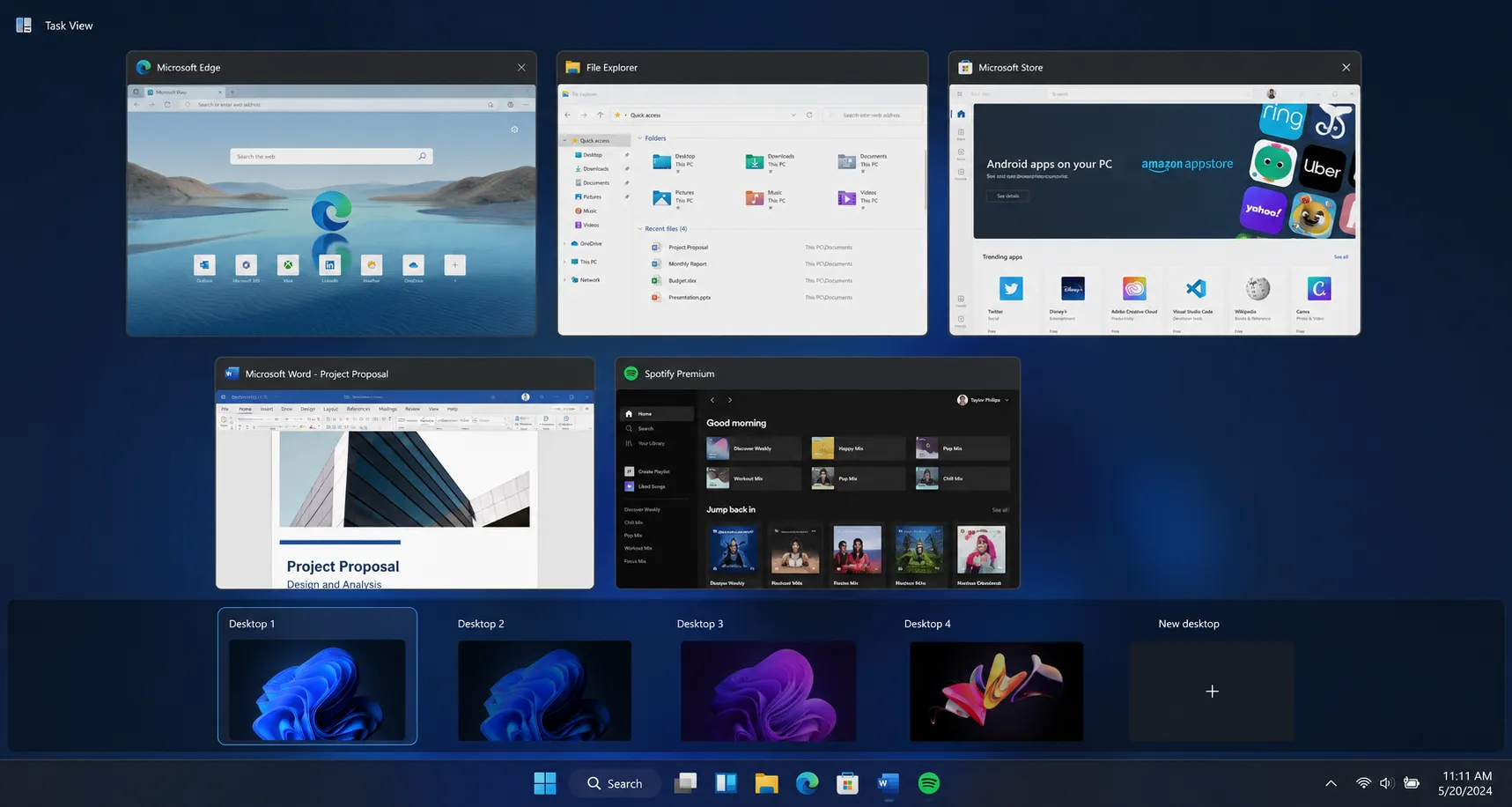Open the OneDrive quick link tile in Edge
This screenshot has width=1512, height=807.
(x=413, y=265)
